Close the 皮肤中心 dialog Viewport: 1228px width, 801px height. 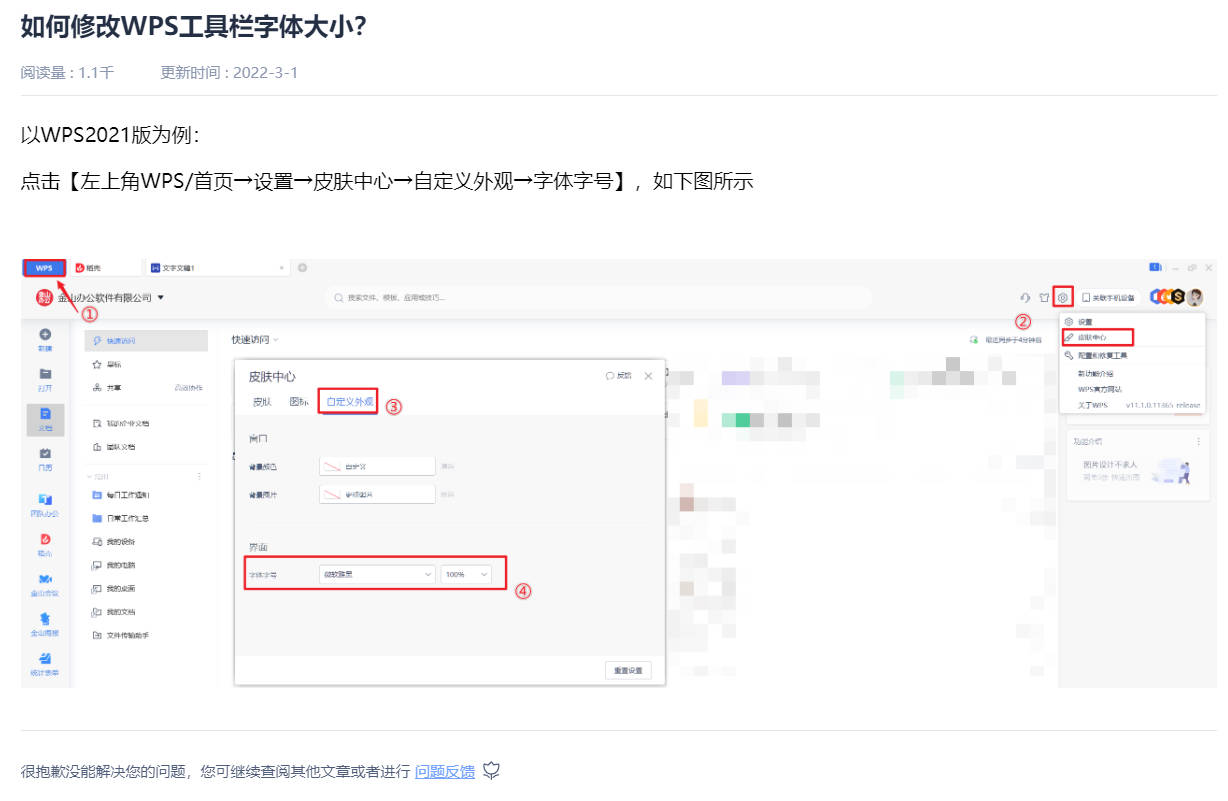click(x=648, y=376)
